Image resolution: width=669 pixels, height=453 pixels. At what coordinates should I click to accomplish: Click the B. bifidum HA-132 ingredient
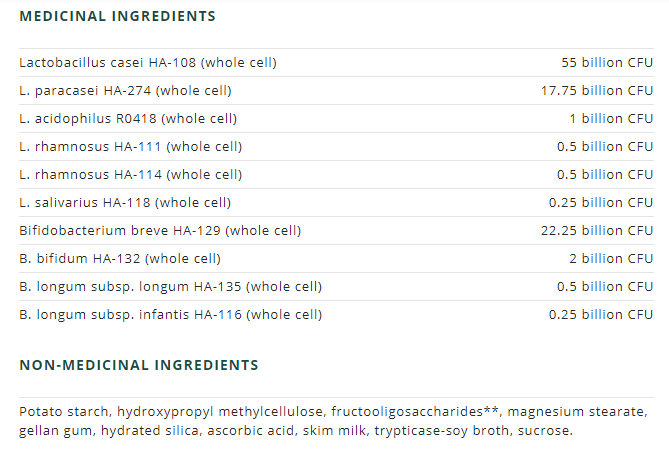coord(120,259)
